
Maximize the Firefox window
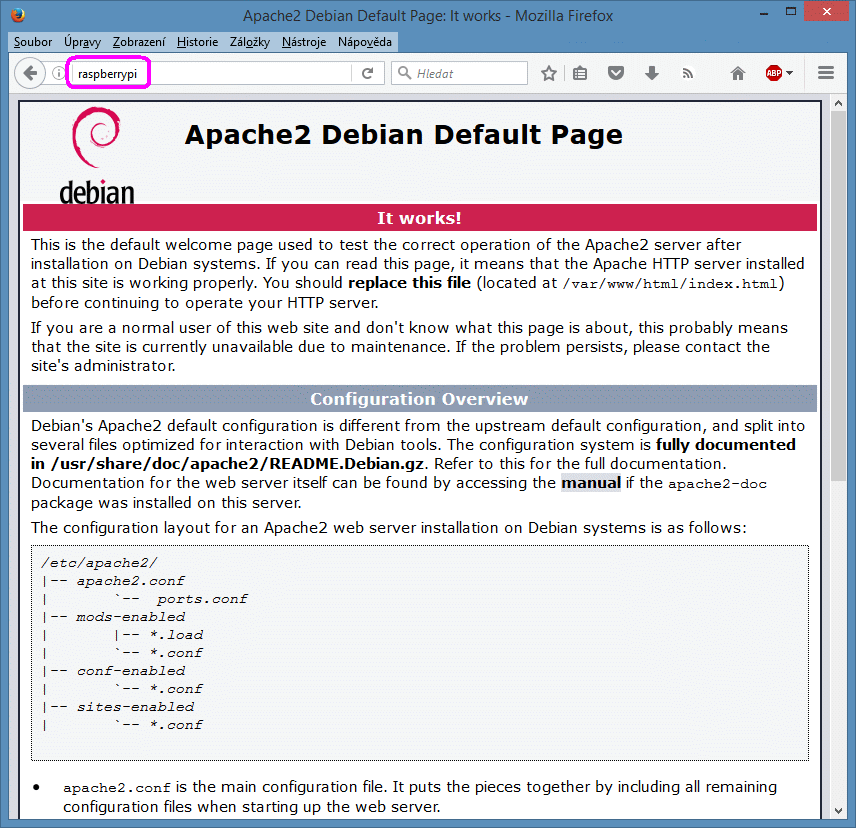[790, 13]
